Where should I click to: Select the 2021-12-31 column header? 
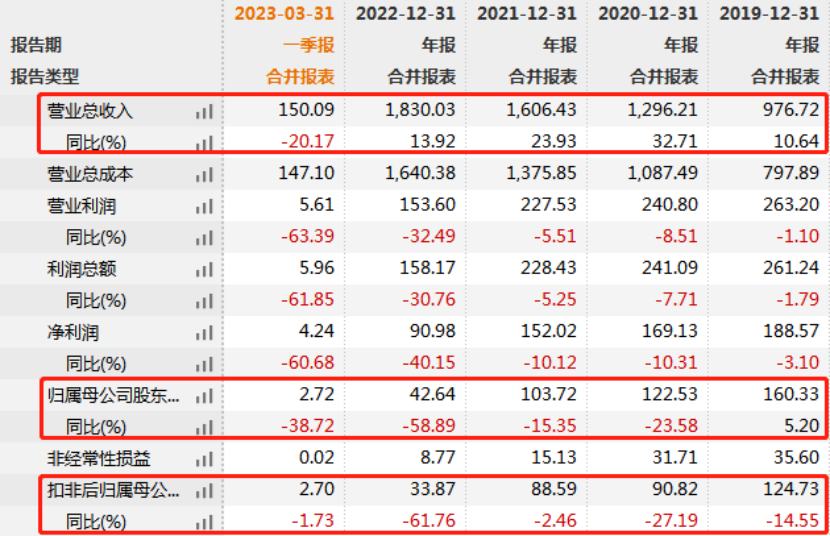(527, 13)
